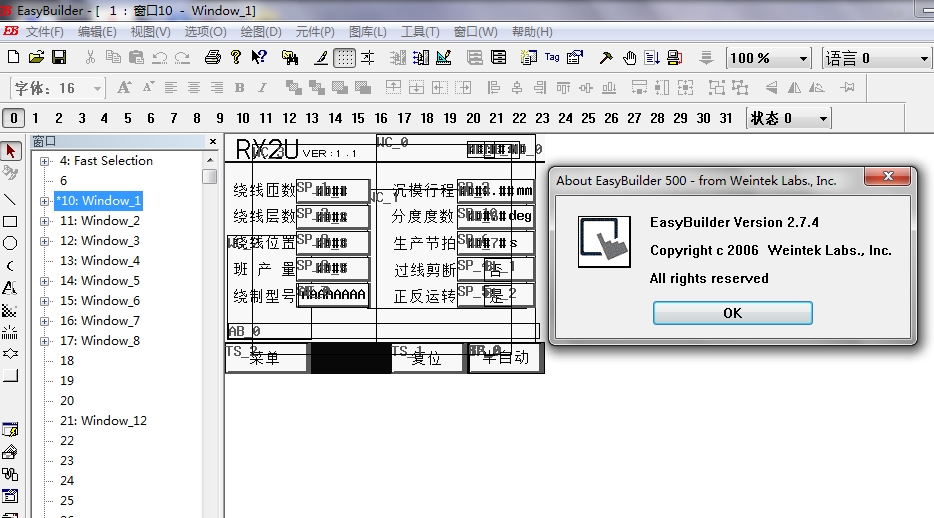Expand the 11: Window_2 tree node
934x518 pixels.
45,221
